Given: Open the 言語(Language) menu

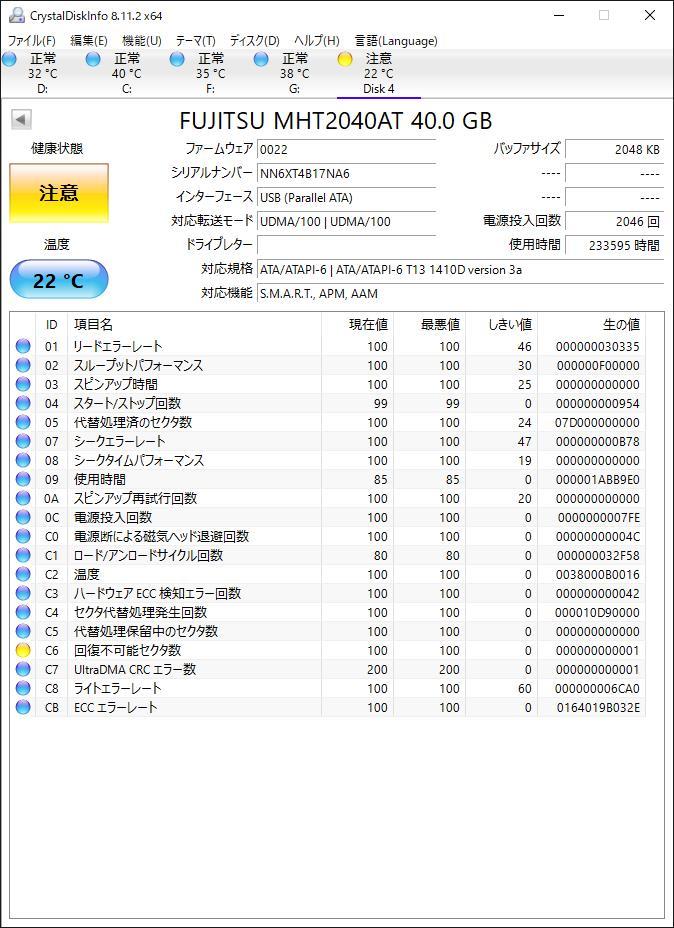Looking at the screenshot, I should click(x=396, y=41).
